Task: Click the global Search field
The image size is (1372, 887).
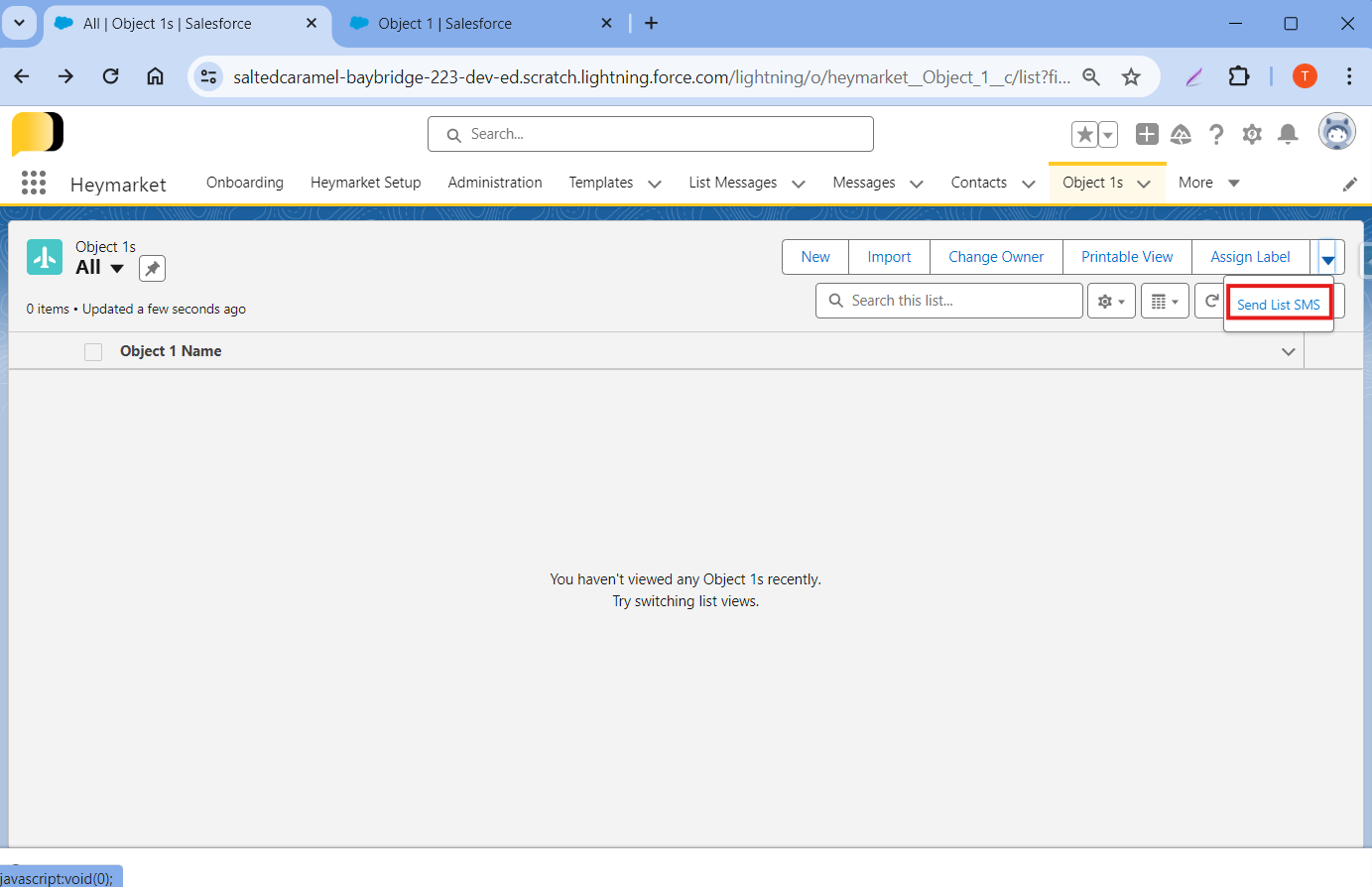Action: 651,134
